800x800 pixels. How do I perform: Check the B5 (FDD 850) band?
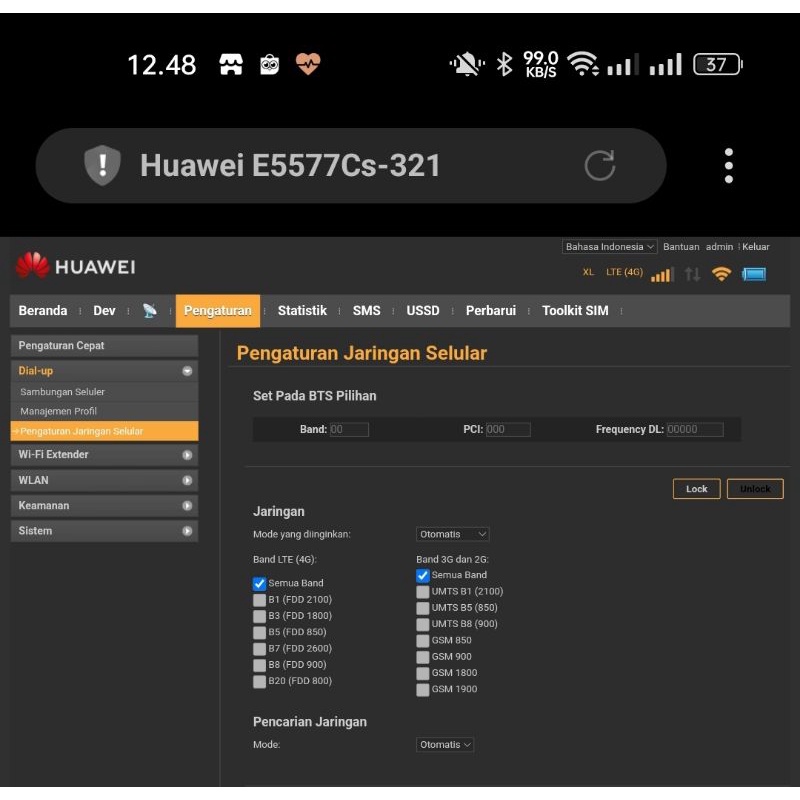point(259,632)
